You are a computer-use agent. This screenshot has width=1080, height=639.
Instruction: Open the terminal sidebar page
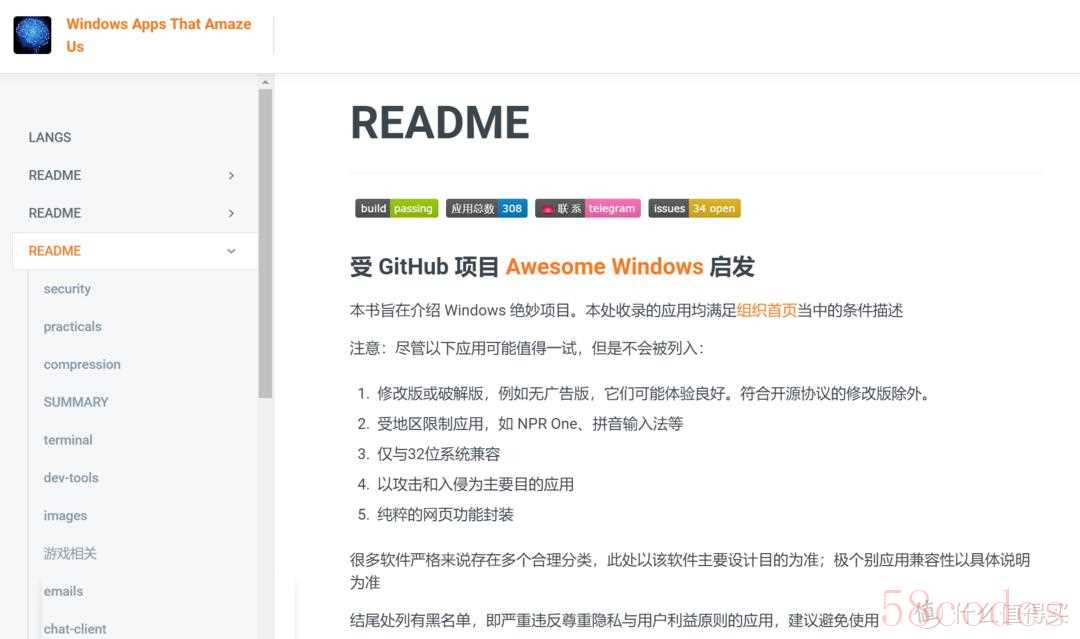(x=68, y=440)
